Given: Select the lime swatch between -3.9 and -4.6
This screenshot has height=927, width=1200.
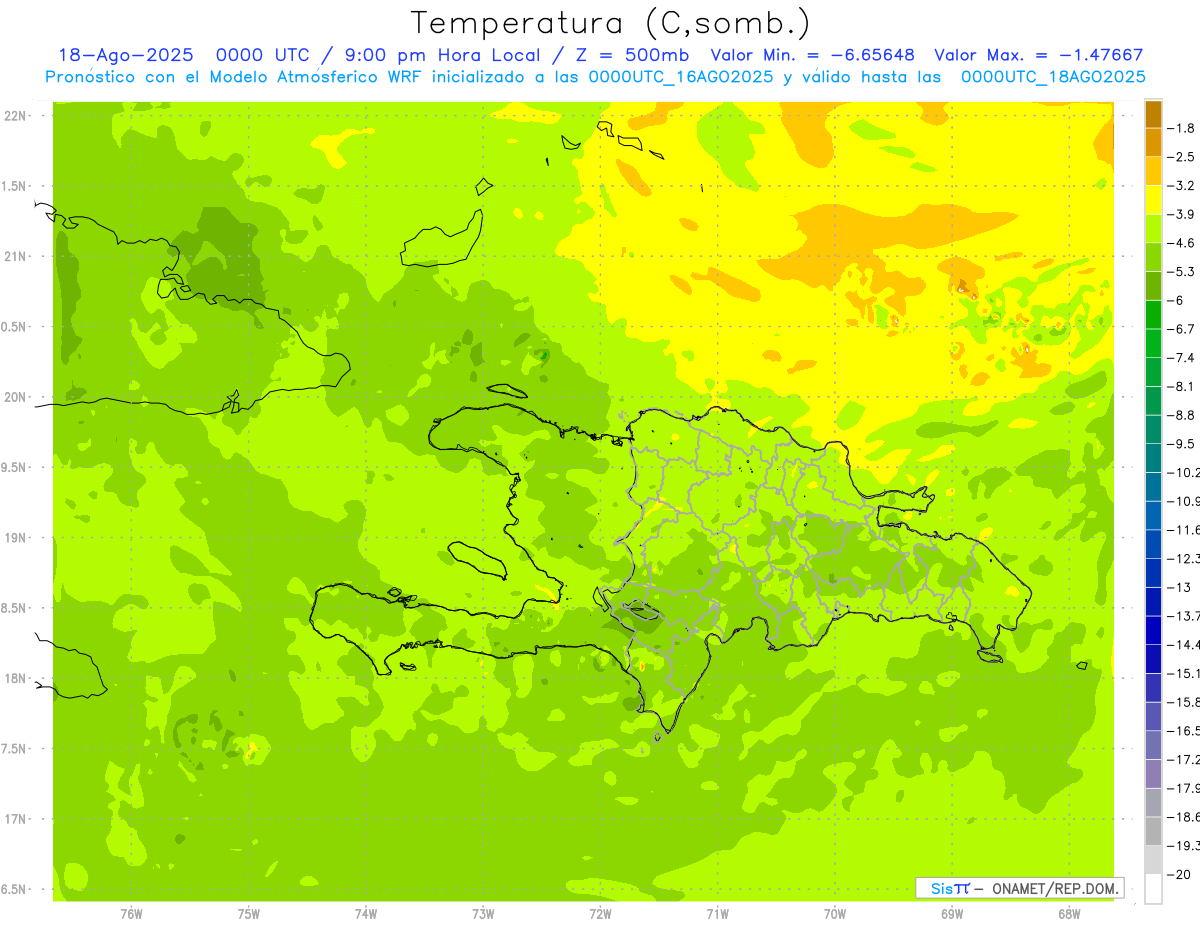Looking at the screenshot, I should 1153,228.
